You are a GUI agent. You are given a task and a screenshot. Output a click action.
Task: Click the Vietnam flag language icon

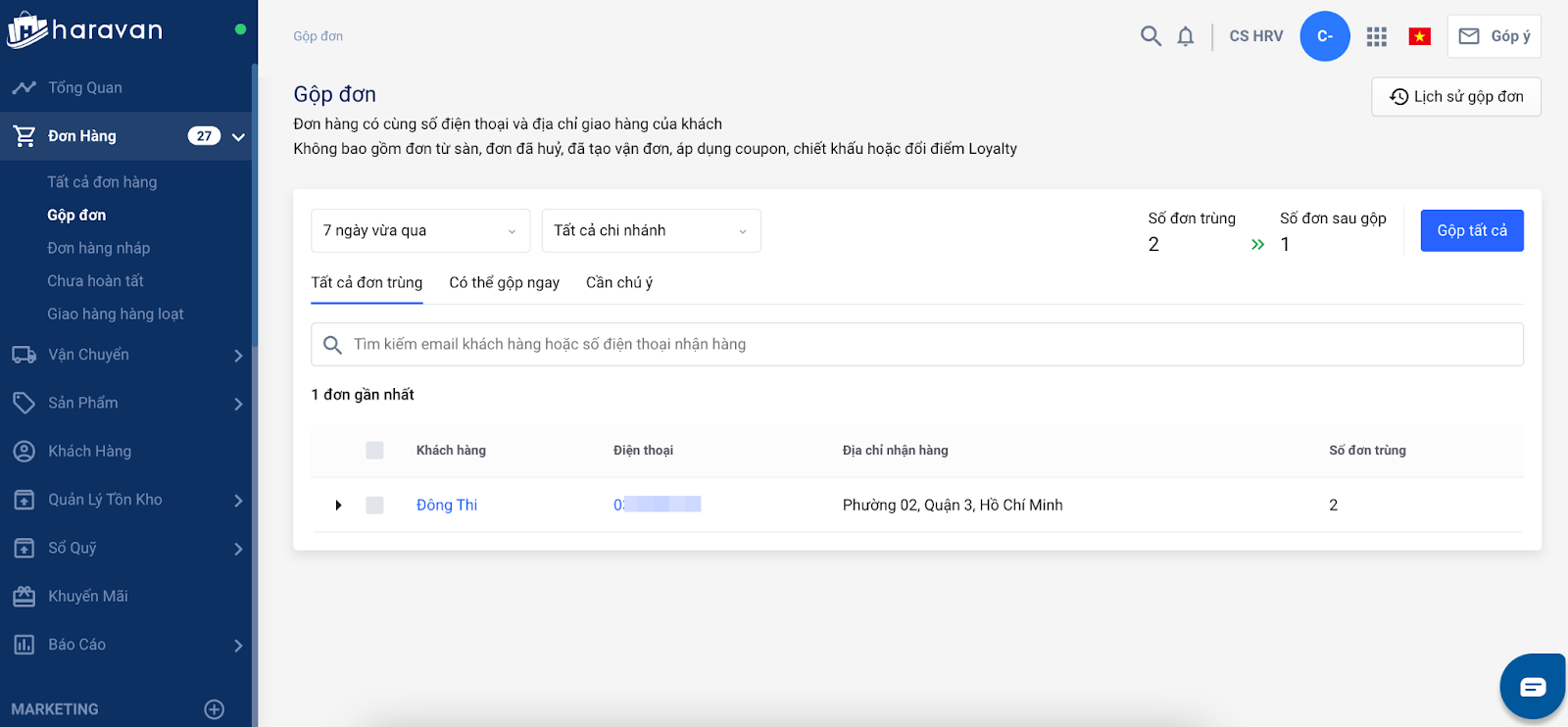(1419, 36)
